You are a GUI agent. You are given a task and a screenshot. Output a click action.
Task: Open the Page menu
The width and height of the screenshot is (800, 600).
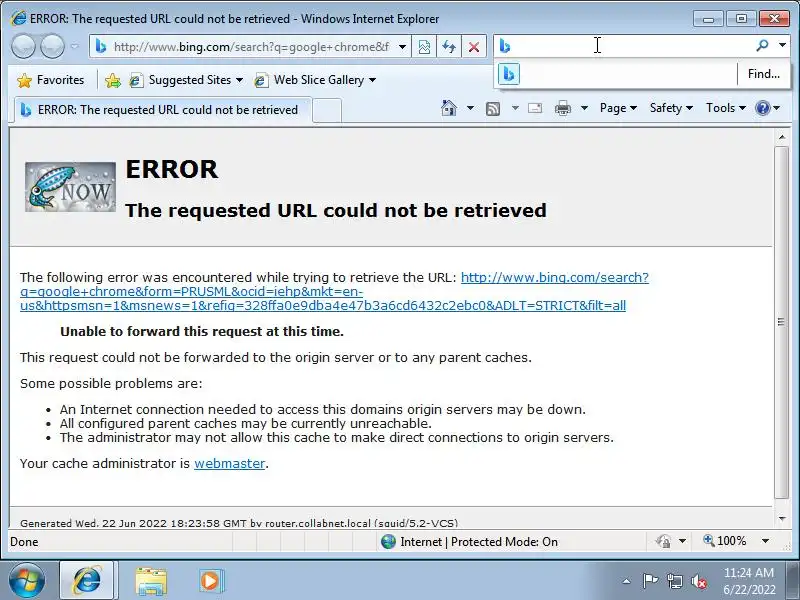(618, 108)
